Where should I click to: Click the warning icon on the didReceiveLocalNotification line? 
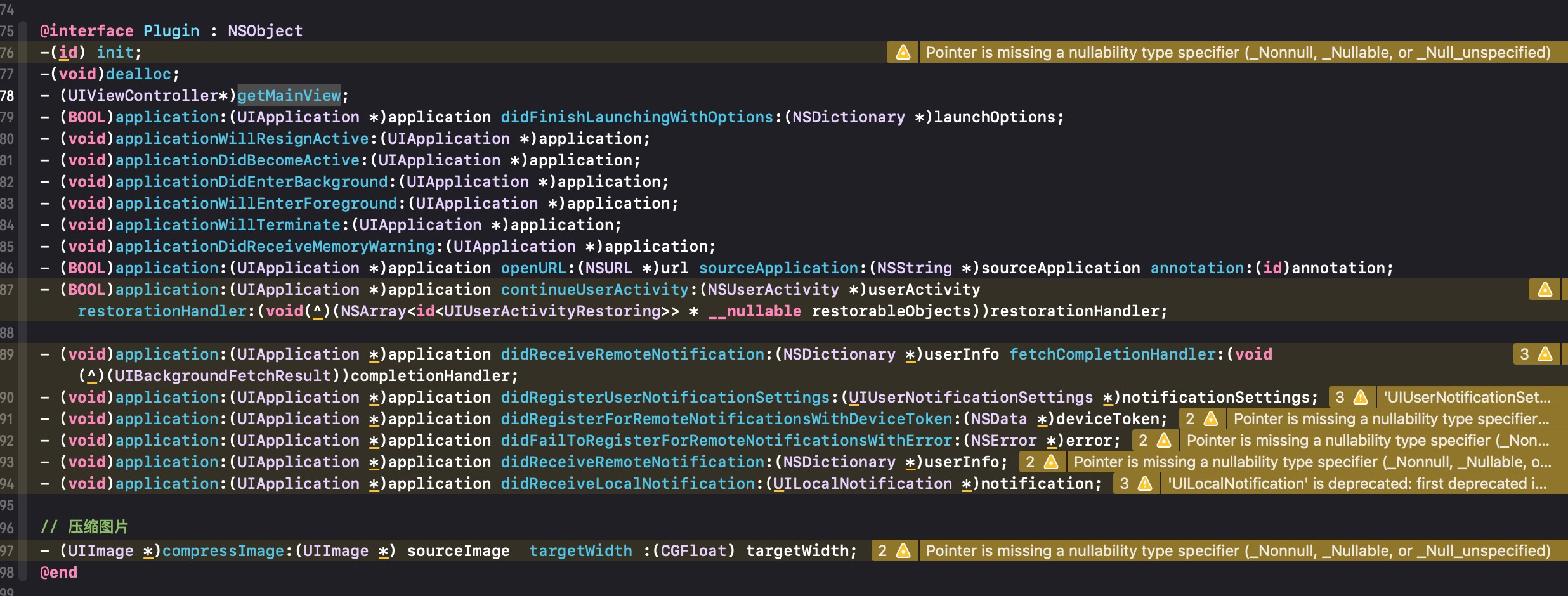pos(1145,484)
